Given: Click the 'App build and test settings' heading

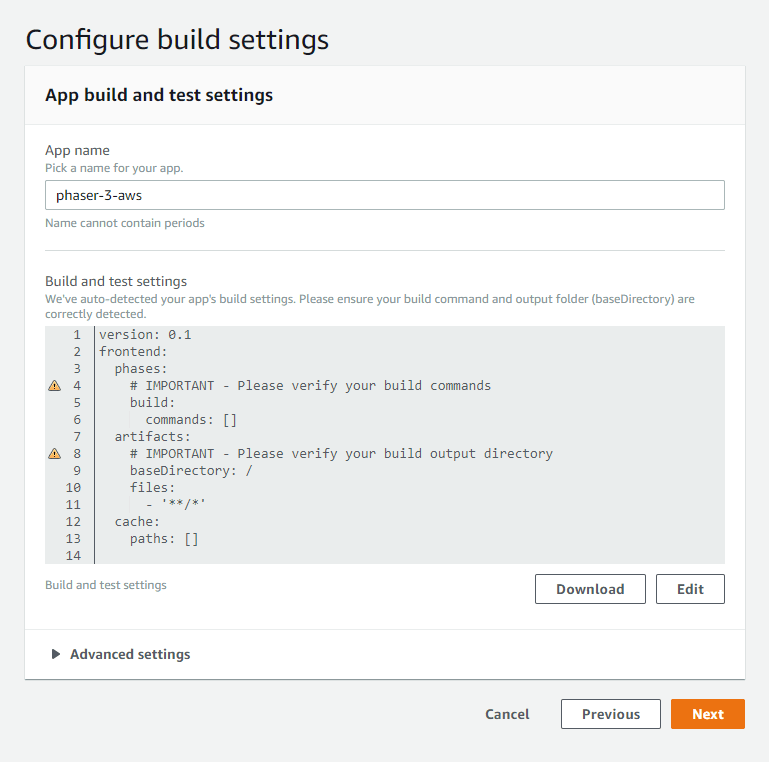Looking at the screenshot, I should 159,95.
